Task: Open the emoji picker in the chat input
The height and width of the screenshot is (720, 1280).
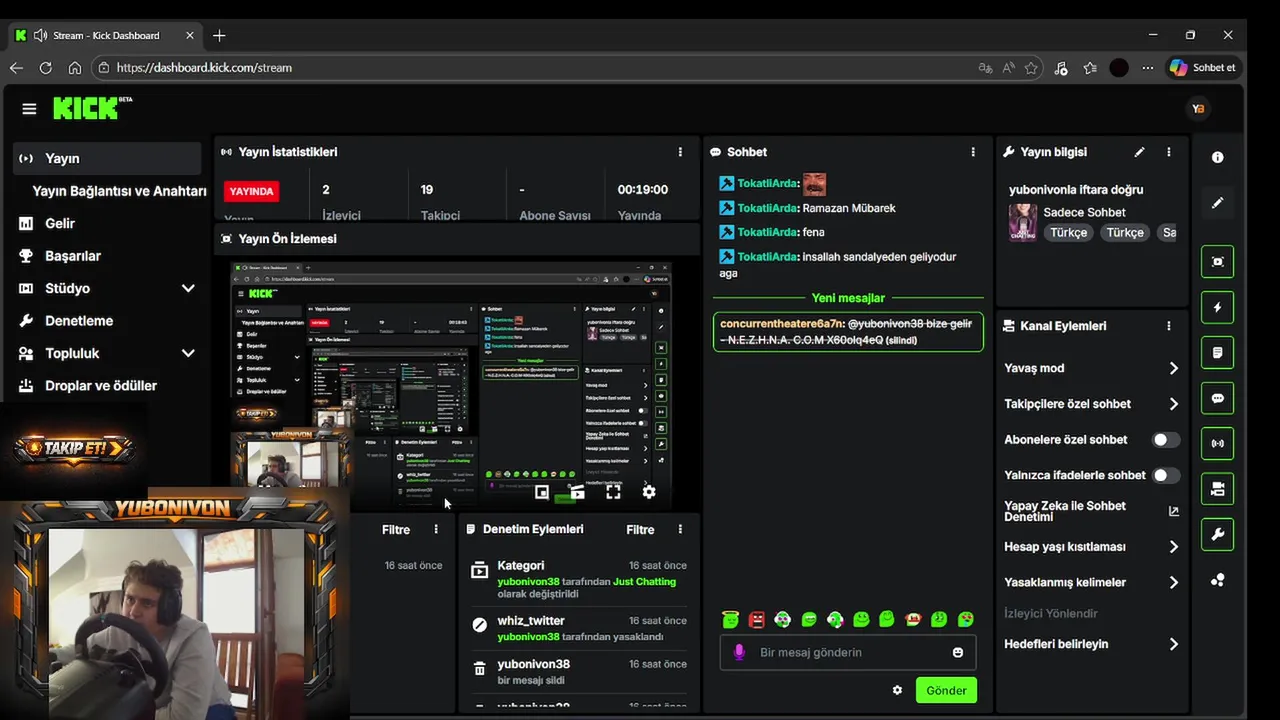Action: (x=958, y=652)
